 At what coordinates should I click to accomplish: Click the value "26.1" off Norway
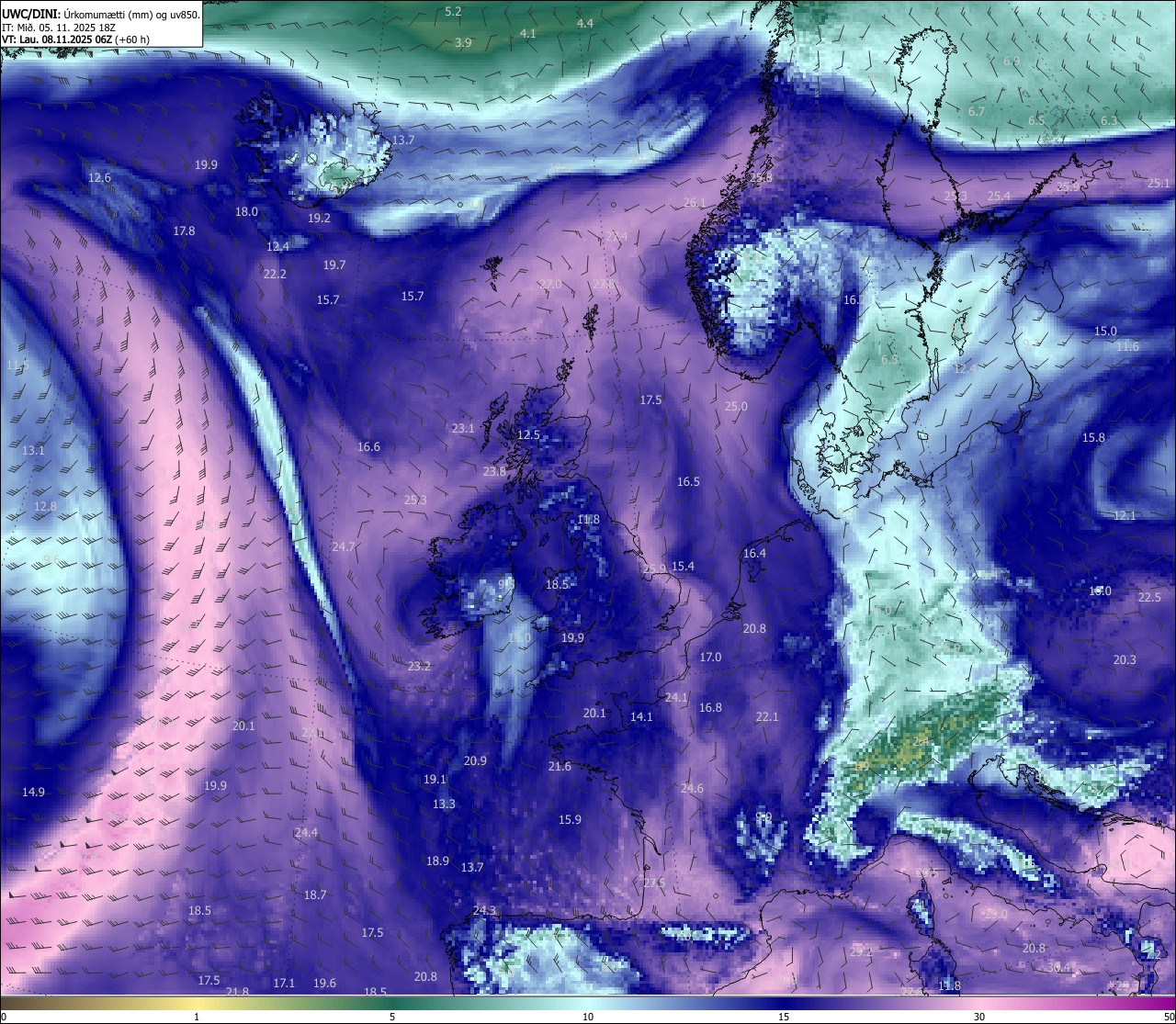pyautogui.click(x=695, y=202)
